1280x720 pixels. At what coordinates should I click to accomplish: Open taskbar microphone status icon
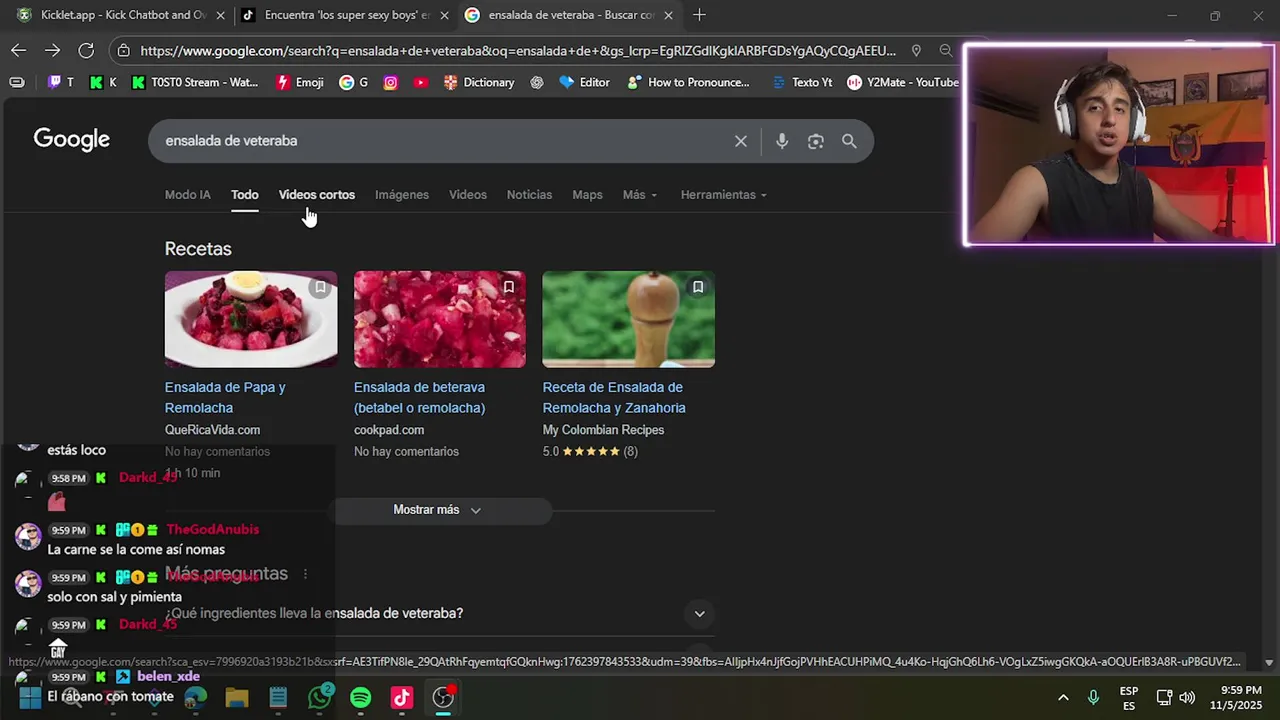click(x=1093, y=697)
